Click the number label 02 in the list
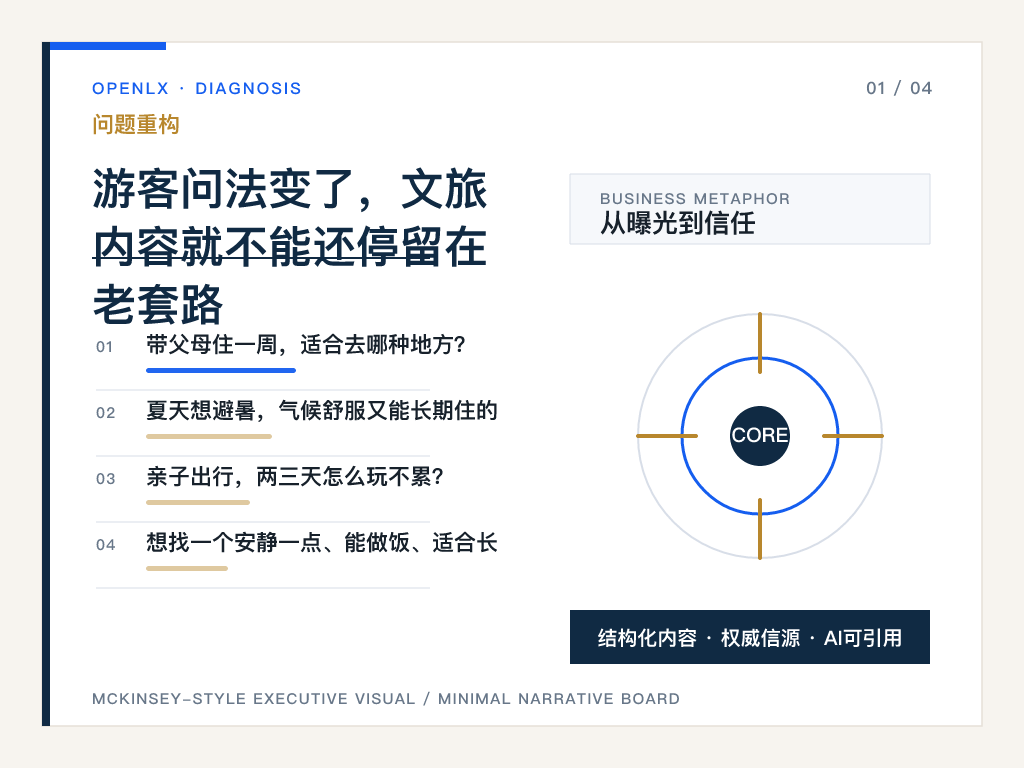1024x768 pixels. pyautogui.click(x=105, y=413)
